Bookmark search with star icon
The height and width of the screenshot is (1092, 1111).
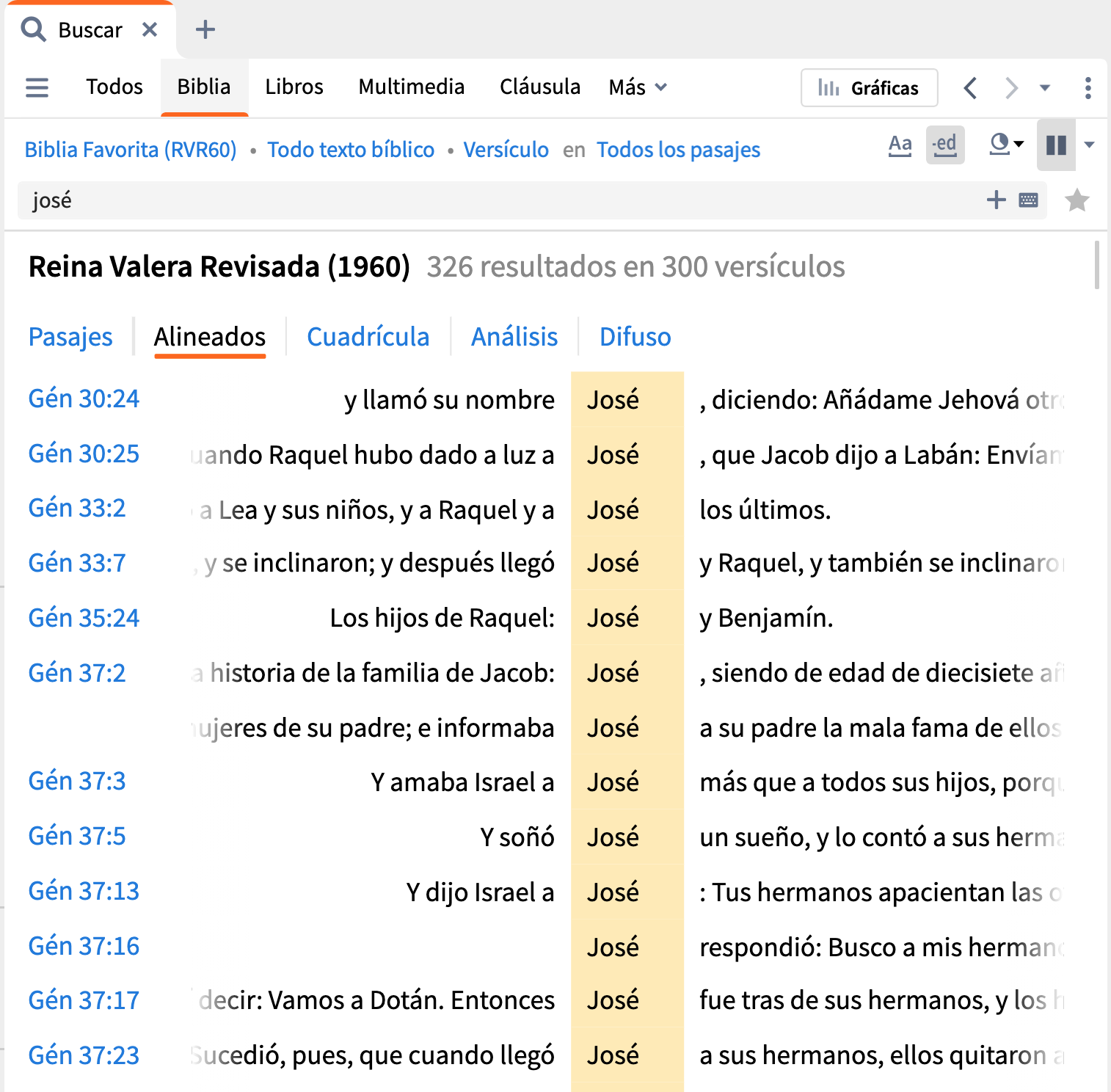point(1077,200)
